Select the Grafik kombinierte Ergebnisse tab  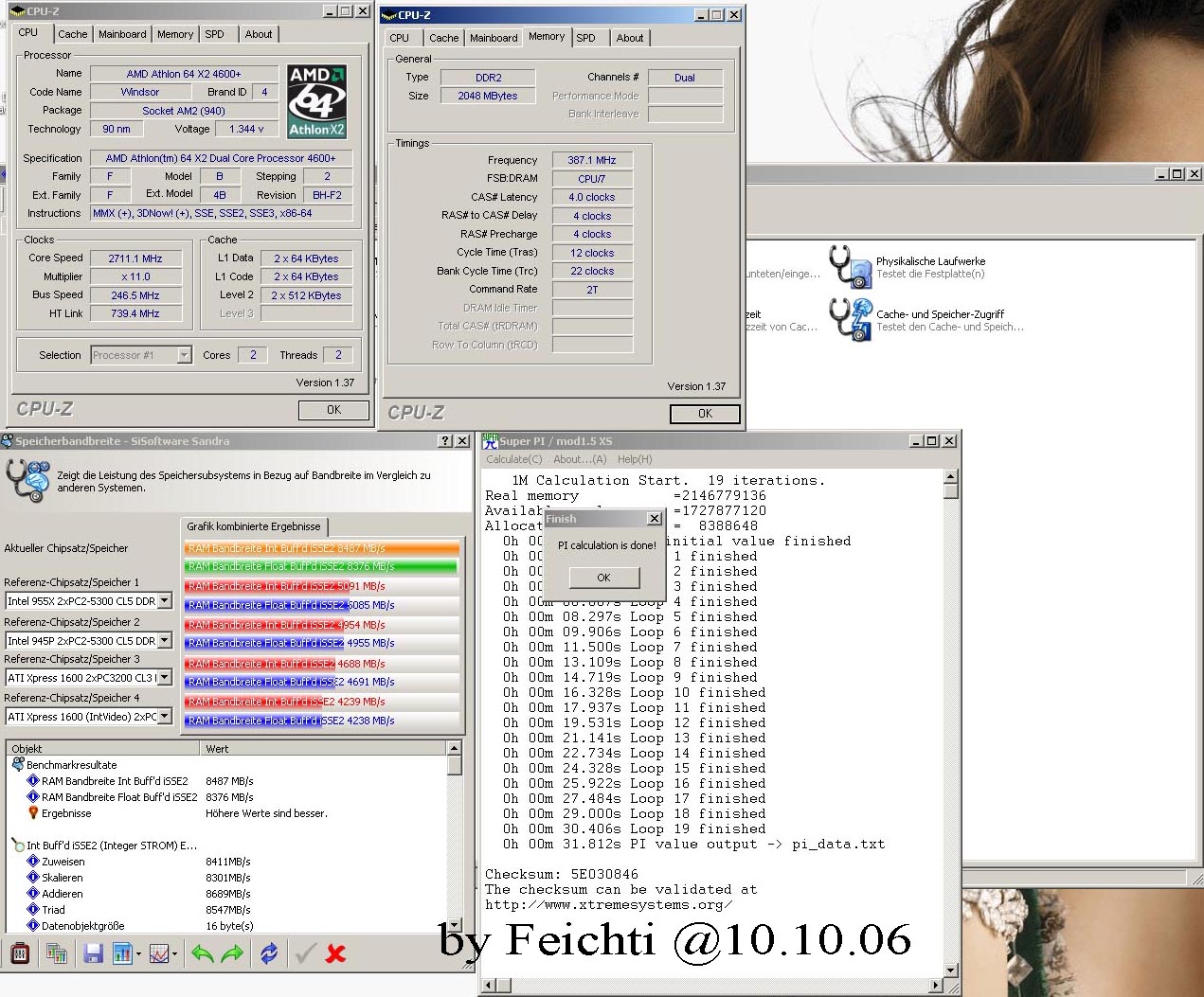click(x=254, y=526)
